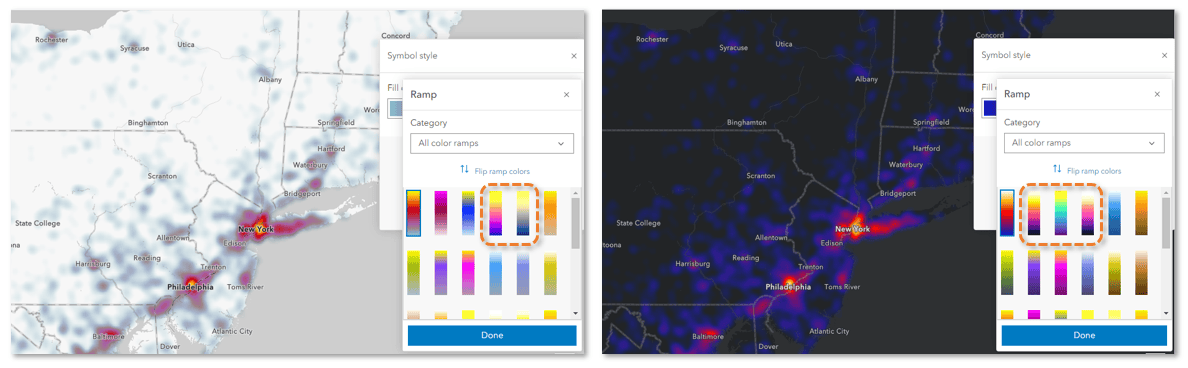Click Done in the right Ramp panel

coord(1084,335)
